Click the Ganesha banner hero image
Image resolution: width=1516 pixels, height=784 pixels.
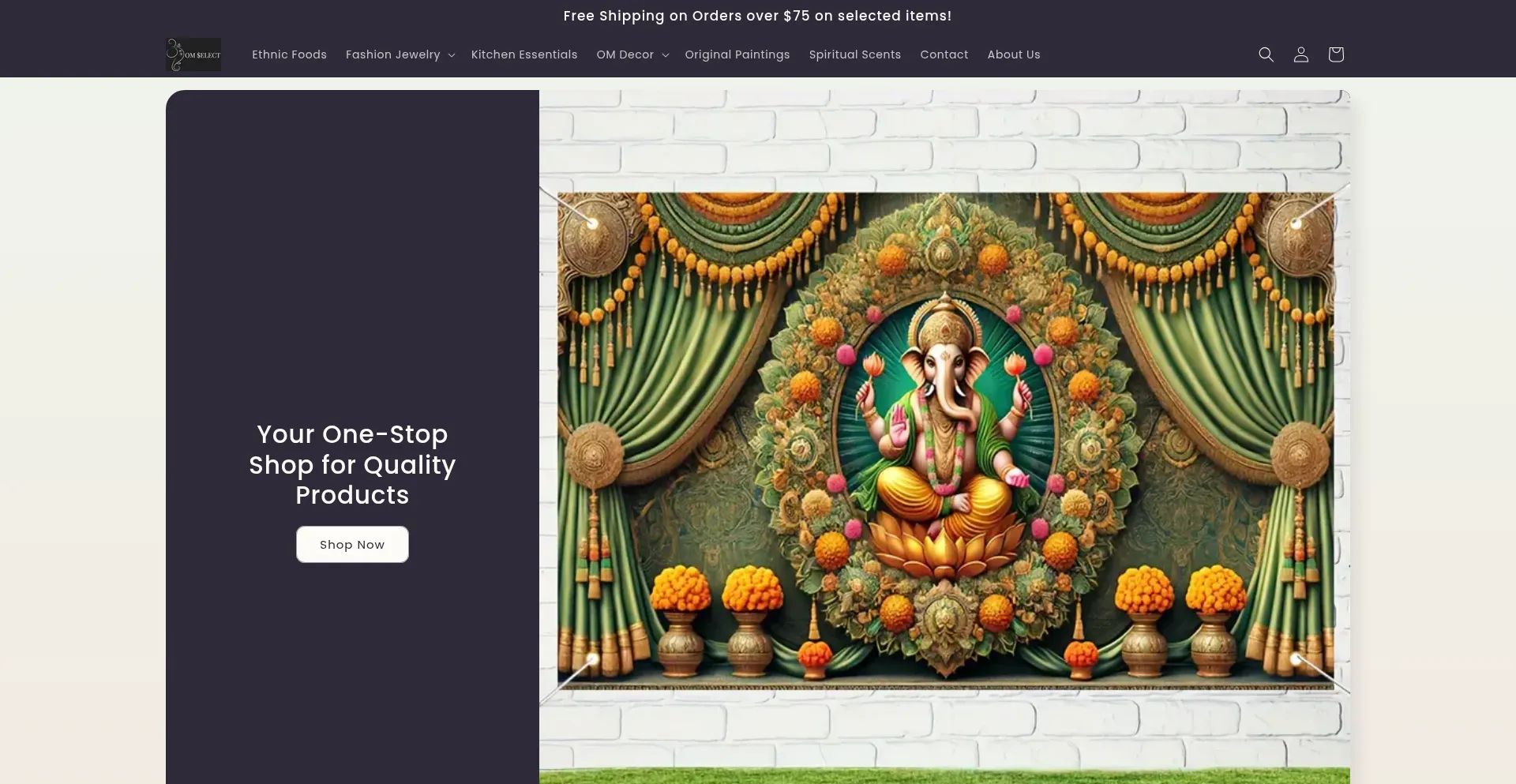pyautogui.click(x=944, y=437)
